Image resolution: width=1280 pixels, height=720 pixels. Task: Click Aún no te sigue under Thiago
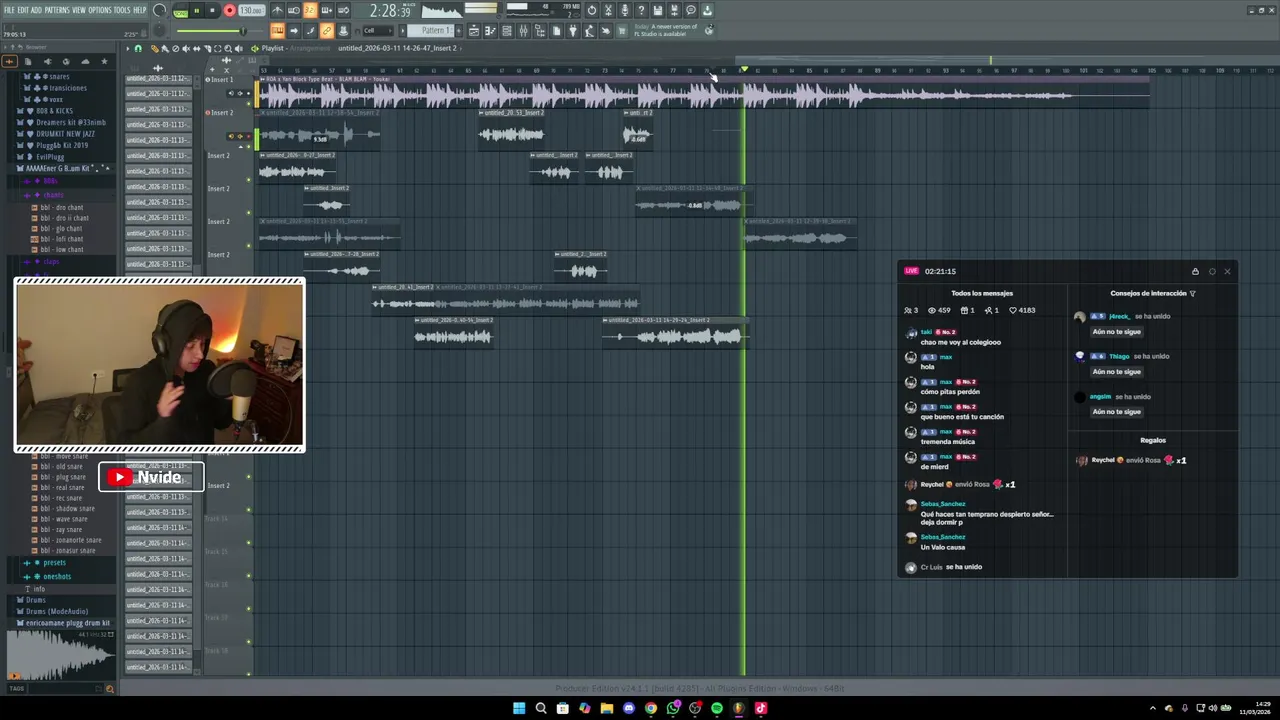click(x=1117, y=371)
